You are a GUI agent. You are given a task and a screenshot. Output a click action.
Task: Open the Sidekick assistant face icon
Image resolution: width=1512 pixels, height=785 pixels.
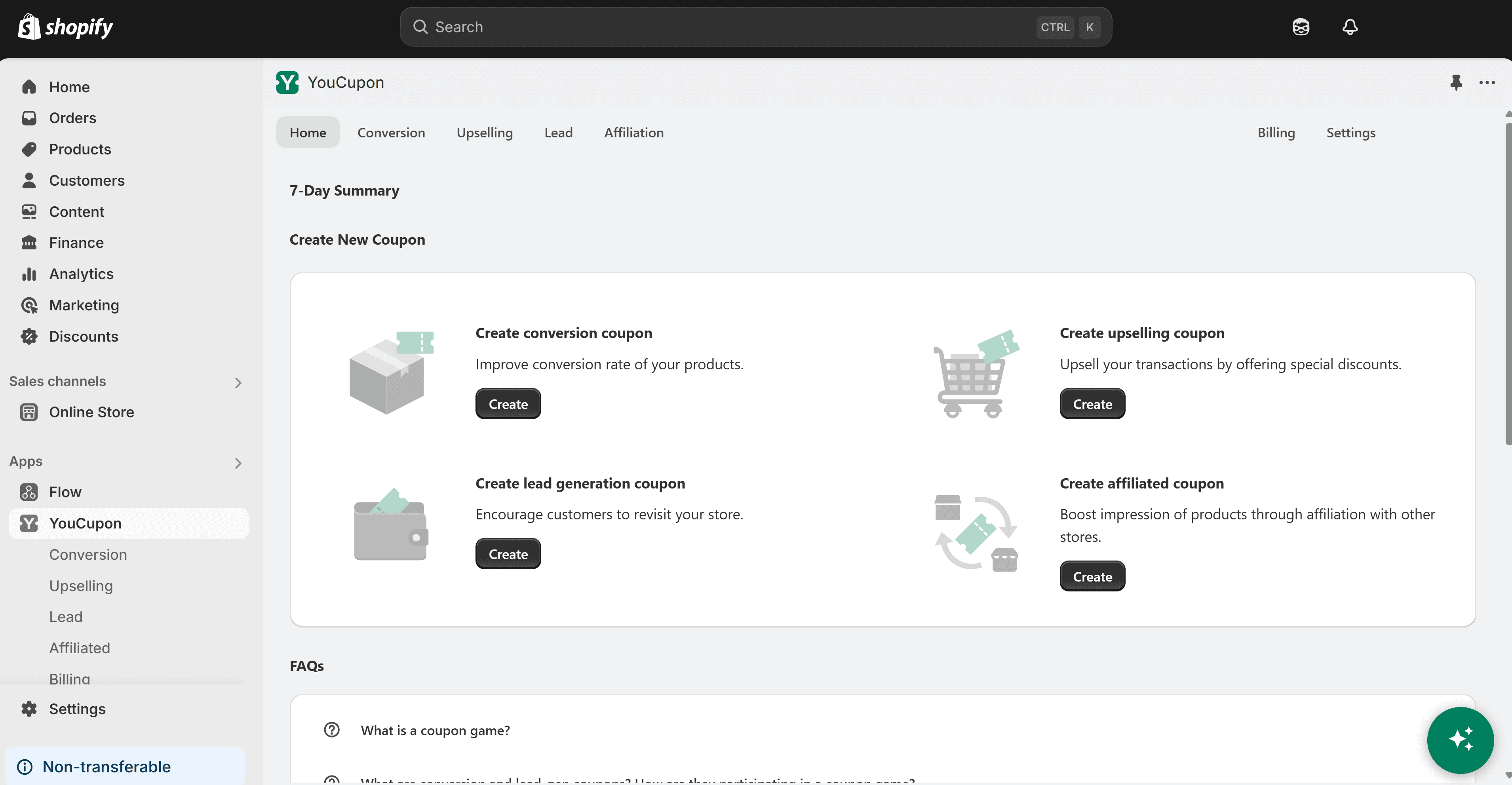click(x=1301, y=27)
